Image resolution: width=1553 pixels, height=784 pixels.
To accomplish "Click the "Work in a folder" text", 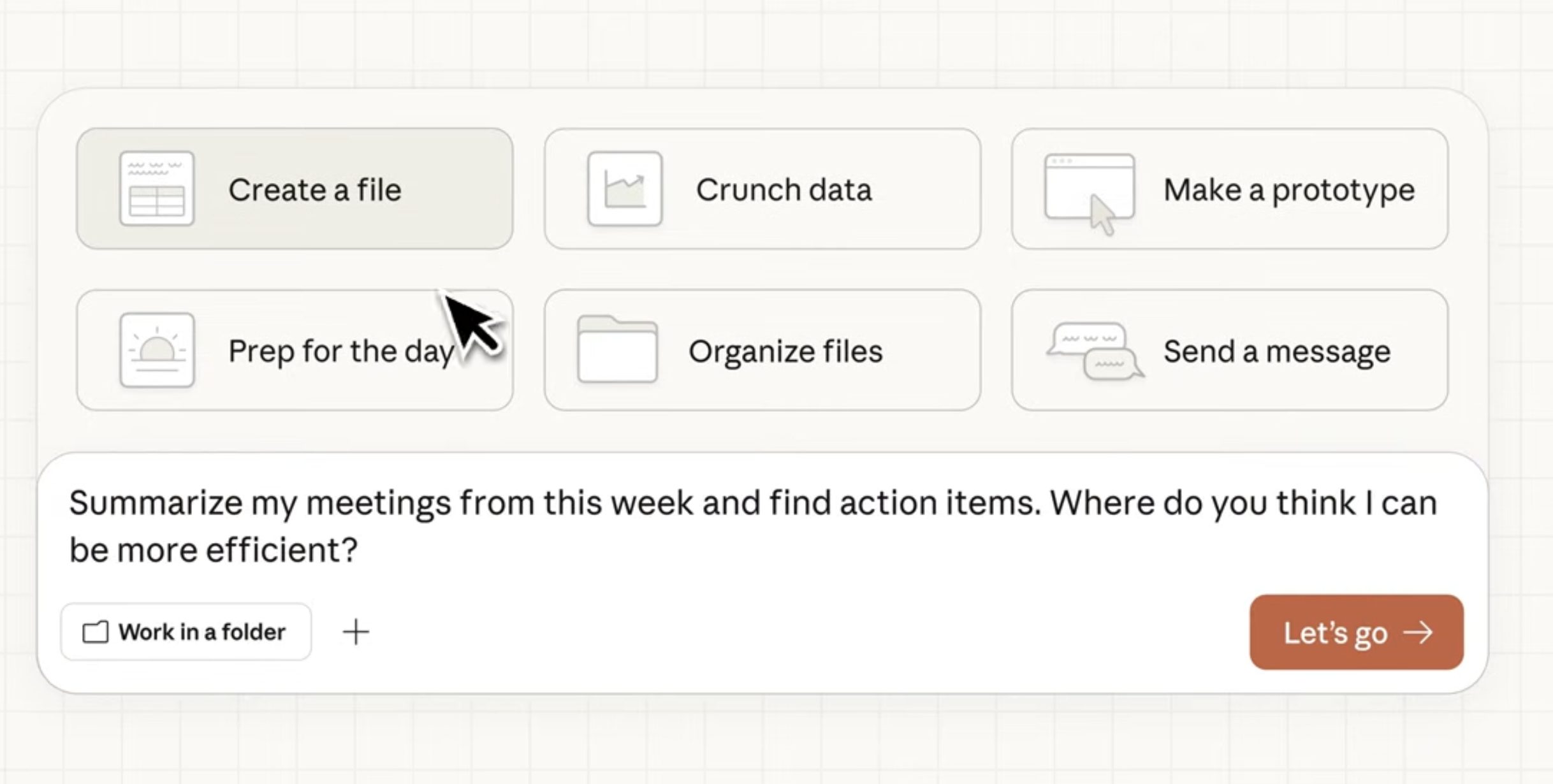I will (202, 632).
